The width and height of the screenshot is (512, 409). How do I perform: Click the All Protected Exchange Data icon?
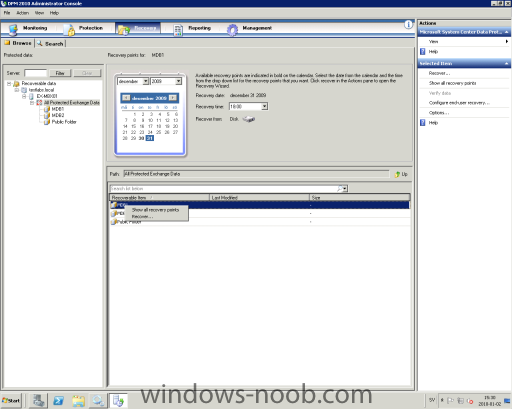[39, 103]
